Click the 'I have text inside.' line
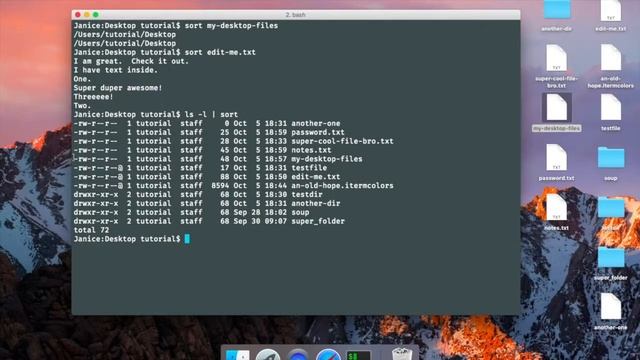Viewport: 640px width, 360px height. [x=116, y=70]
